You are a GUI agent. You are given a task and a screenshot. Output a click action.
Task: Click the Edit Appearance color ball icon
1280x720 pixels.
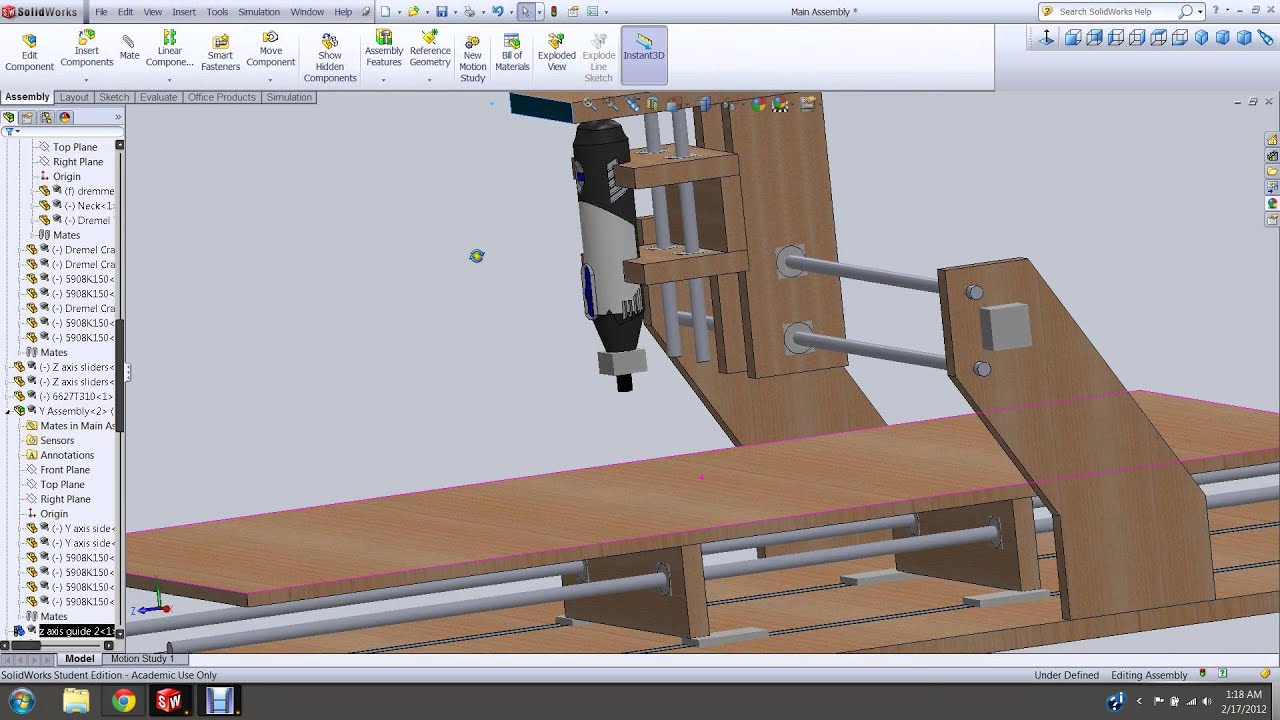[758, 104]
